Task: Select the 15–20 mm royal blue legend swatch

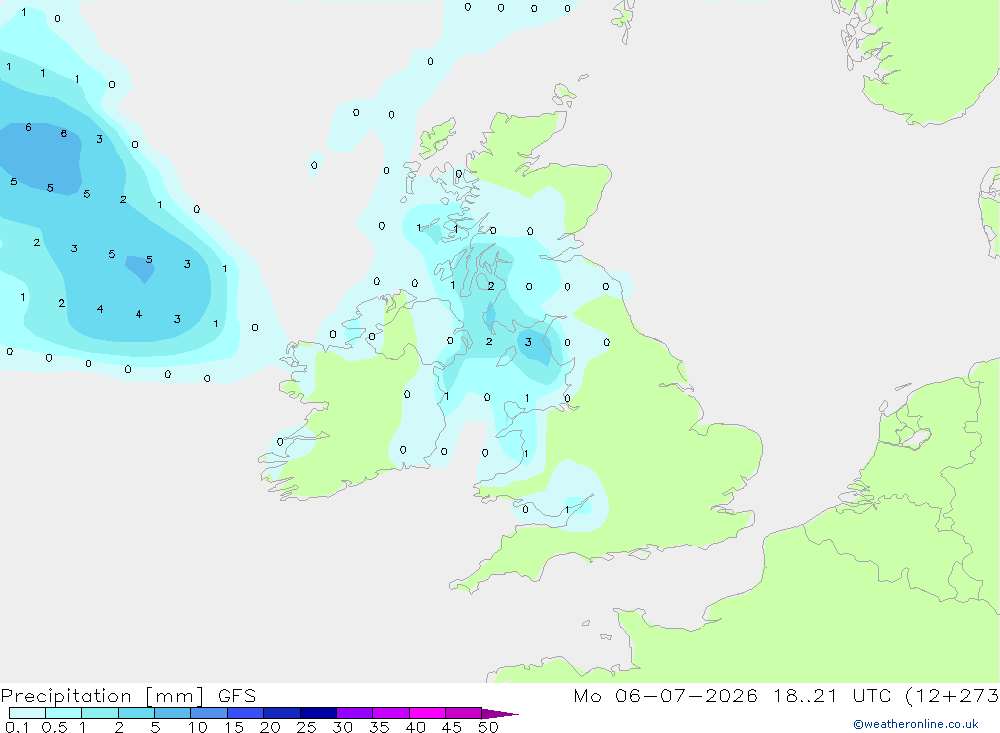Action: pyautogui.click(x=246, y=713)
